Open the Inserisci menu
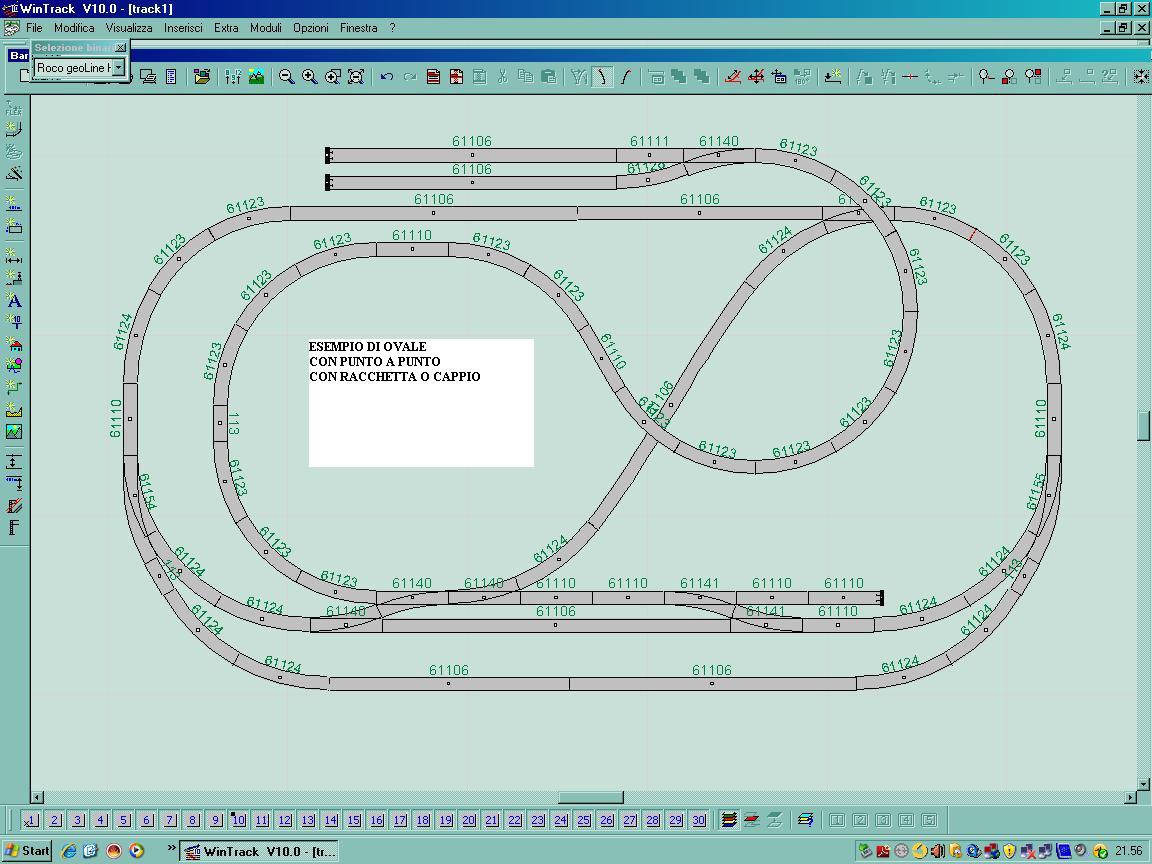Screen dimensions: 1152x864 tap(183, 28)
